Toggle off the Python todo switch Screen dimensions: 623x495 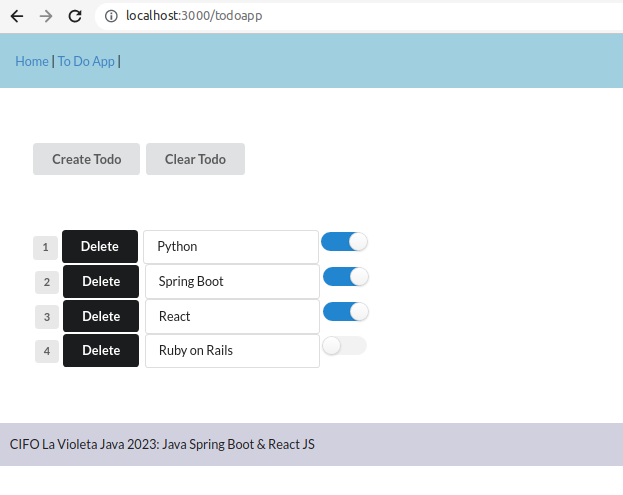pos(344,242)
